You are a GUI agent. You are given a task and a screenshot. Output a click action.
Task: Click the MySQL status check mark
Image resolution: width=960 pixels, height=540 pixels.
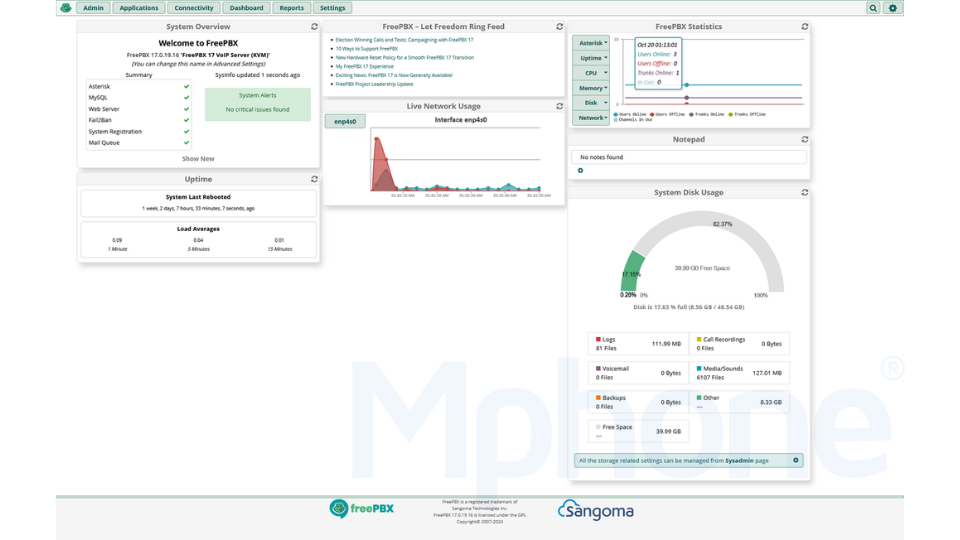click(186, 97)
